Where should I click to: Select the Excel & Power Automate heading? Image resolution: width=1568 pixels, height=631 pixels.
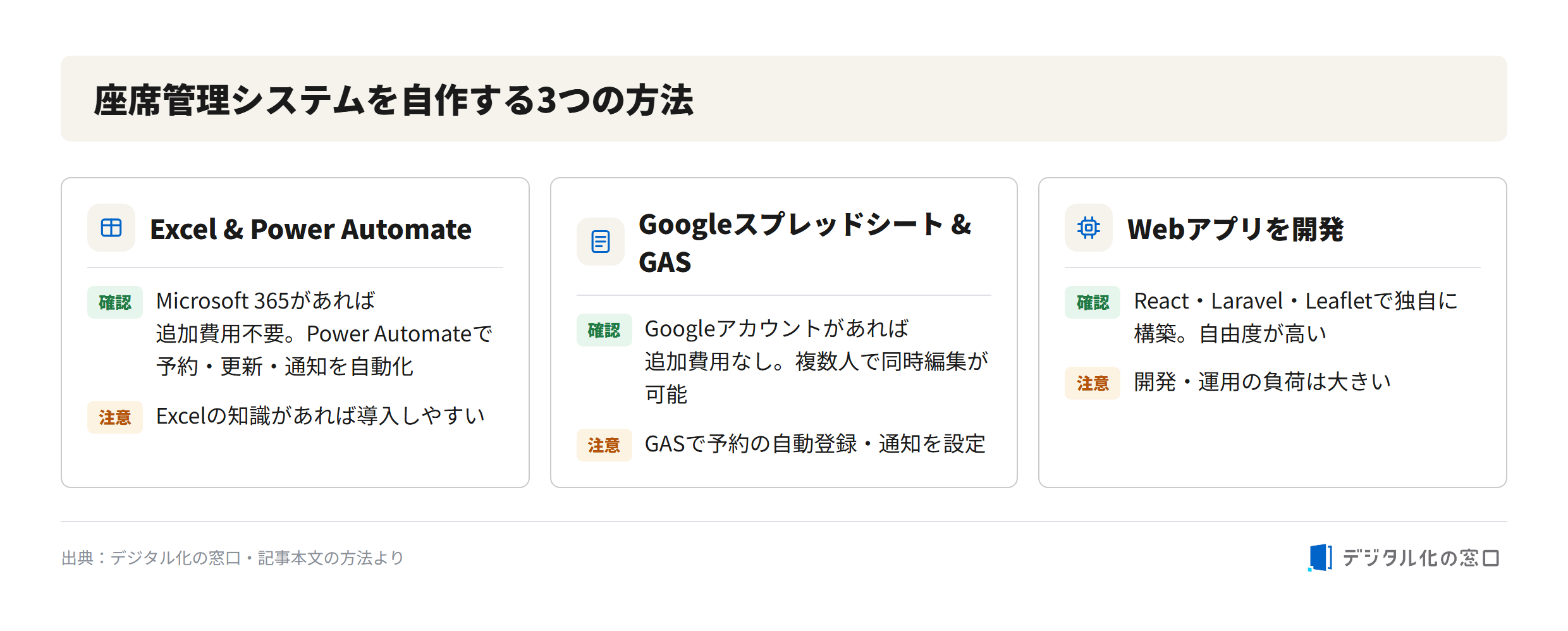pyautogui.click(x=310, y=229)
